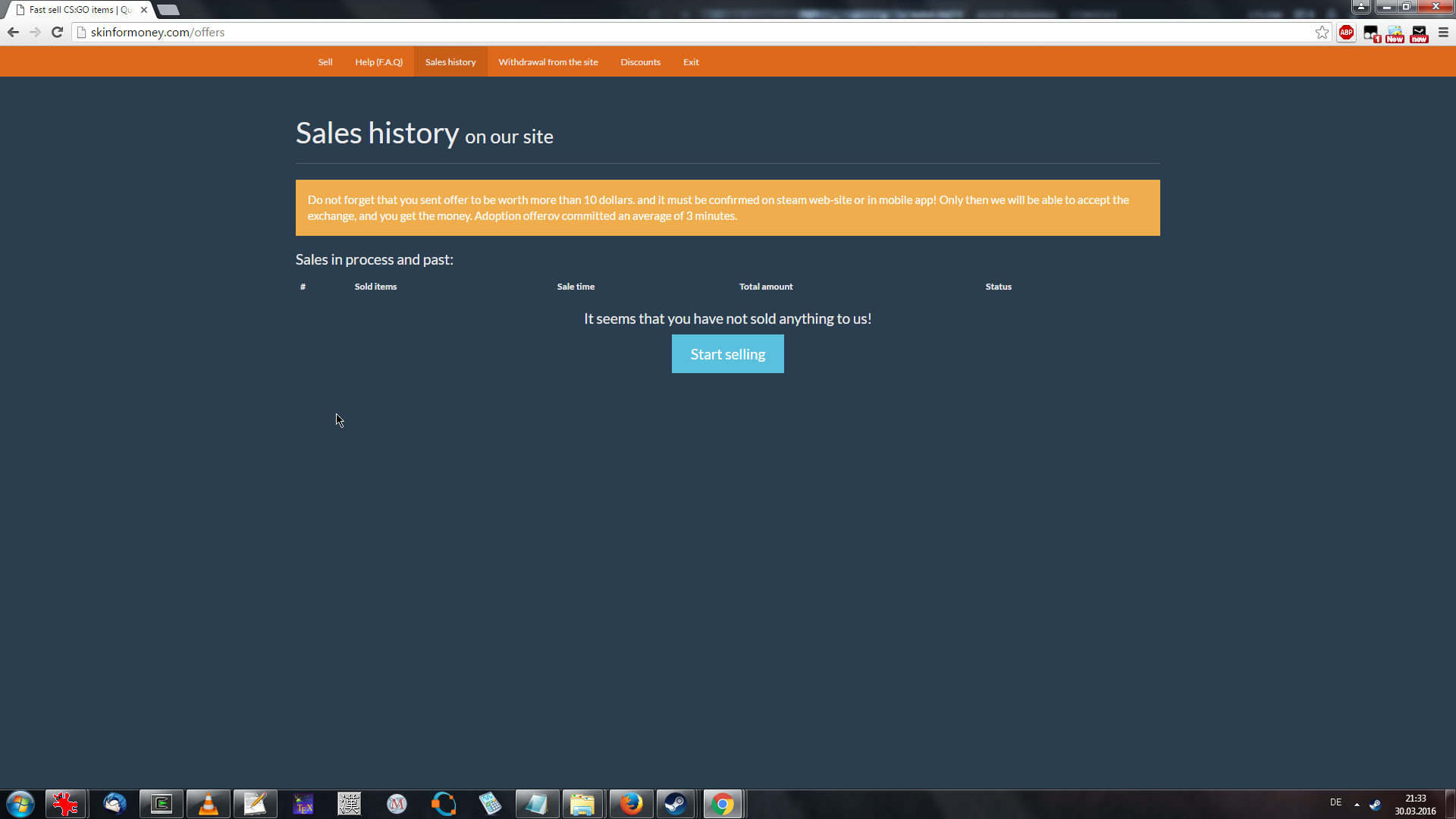
Task: Close the Fast sell CS:GO items tab
Action: point(144,10)
